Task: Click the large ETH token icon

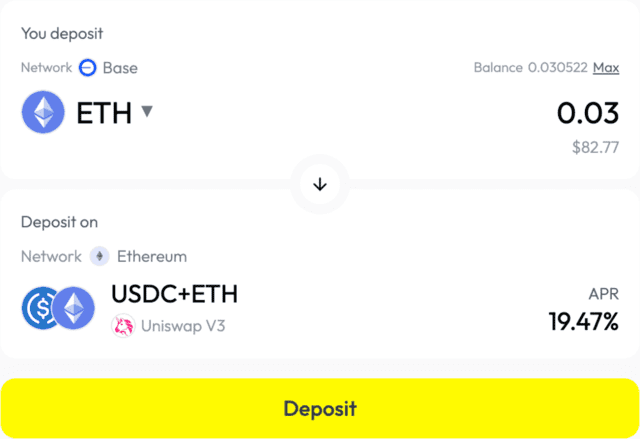Action: click(x=43, y=113)
